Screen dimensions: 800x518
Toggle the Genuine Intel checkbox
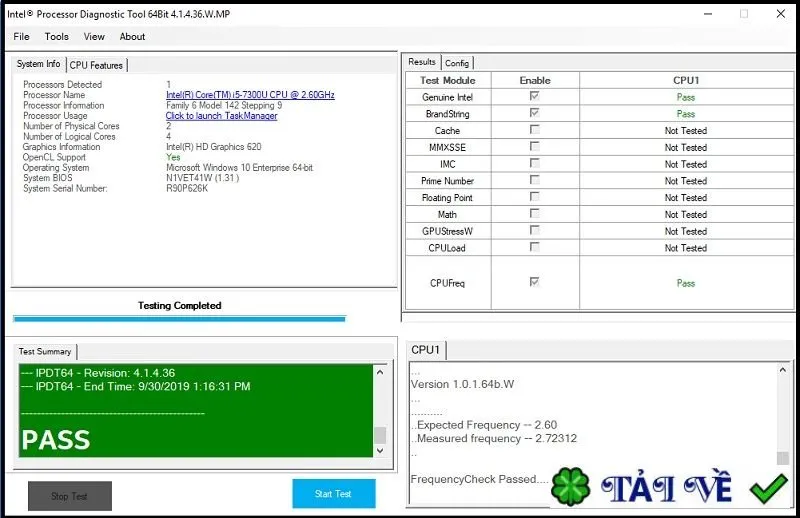click(x=534, y=96)
